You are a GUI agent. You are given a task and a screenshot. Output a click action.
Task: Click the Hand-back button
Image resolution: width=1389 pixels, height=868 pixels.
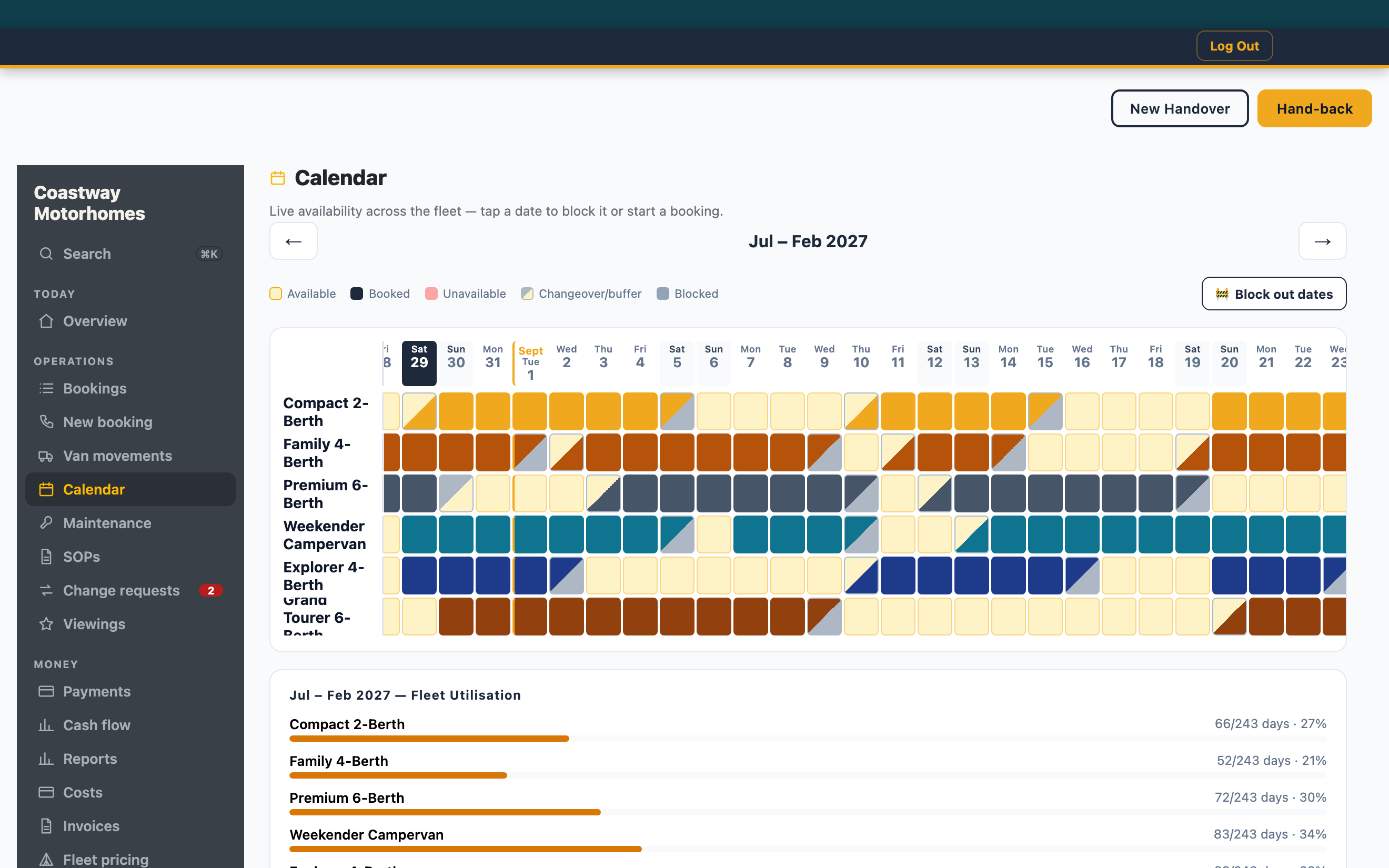pos(1314,108)
